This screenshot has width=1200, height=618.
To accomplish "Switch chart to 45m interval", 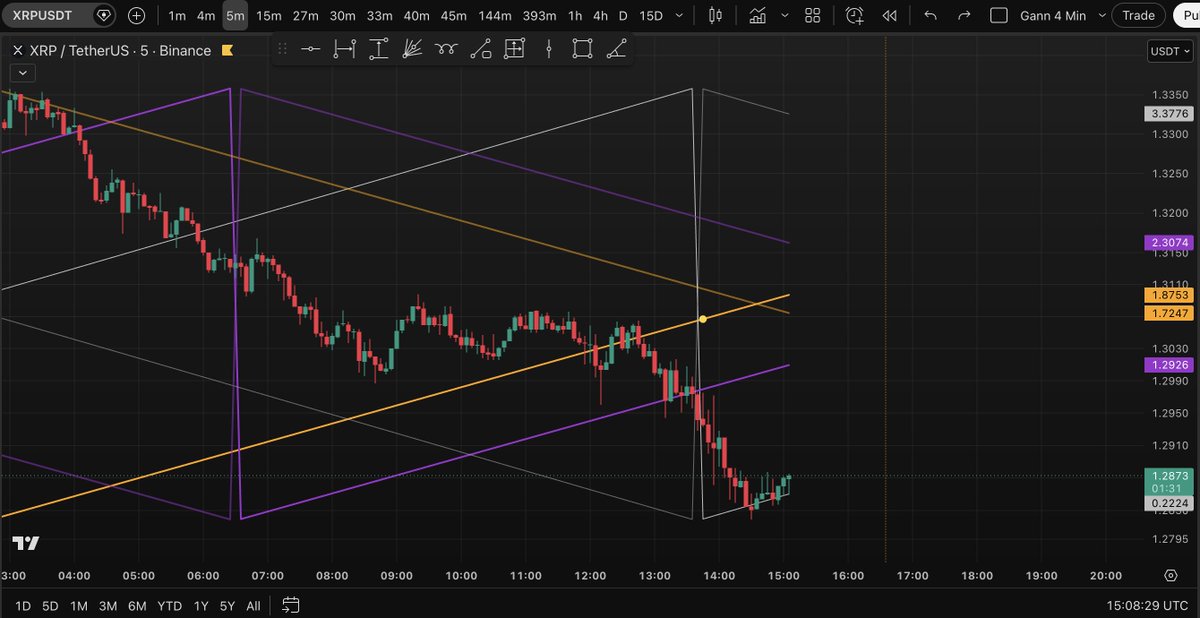I will click(454, 15).
